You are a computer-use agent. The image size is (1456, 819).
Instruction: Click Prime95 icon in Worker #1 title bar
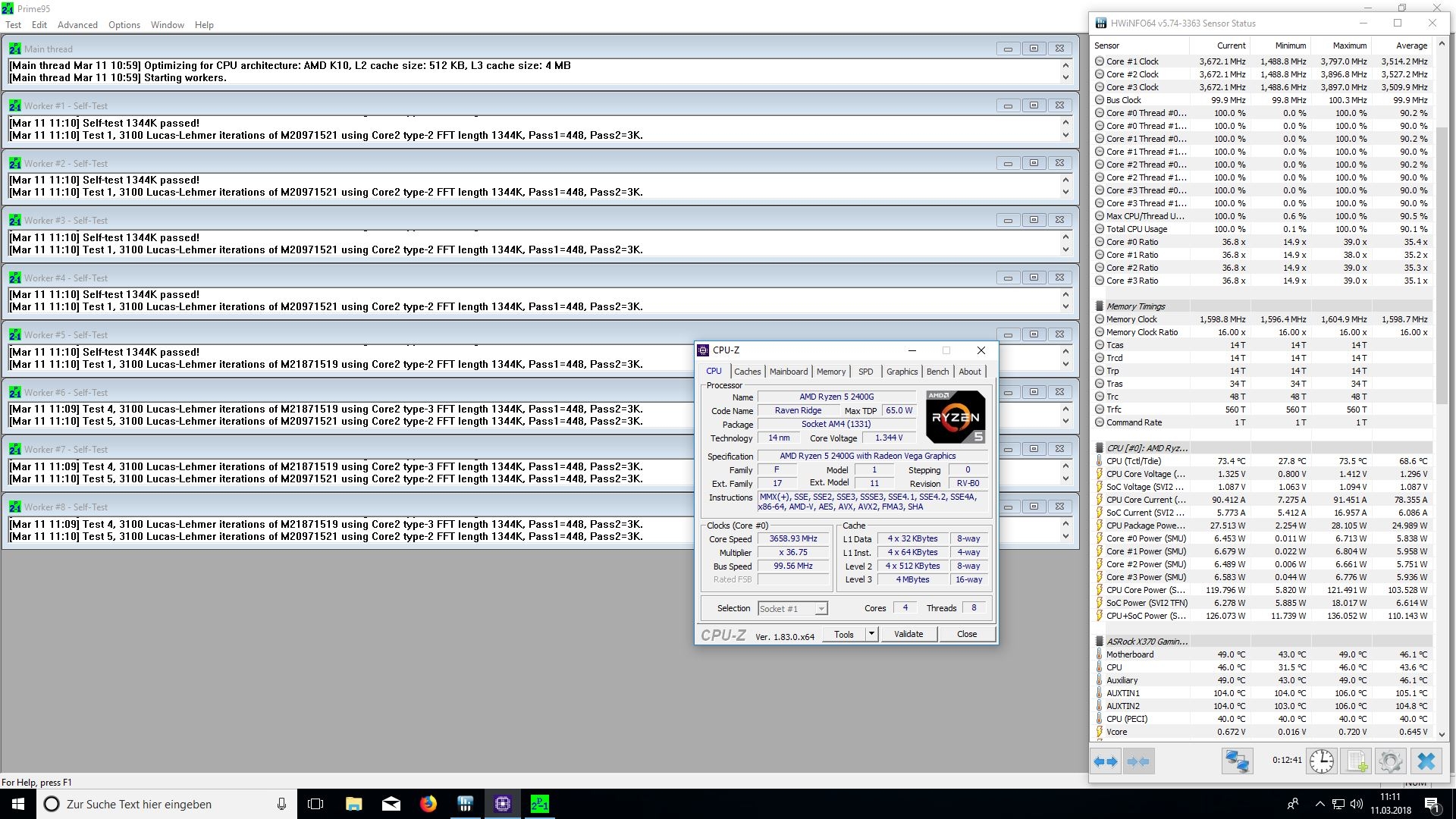tap(15, 105)
